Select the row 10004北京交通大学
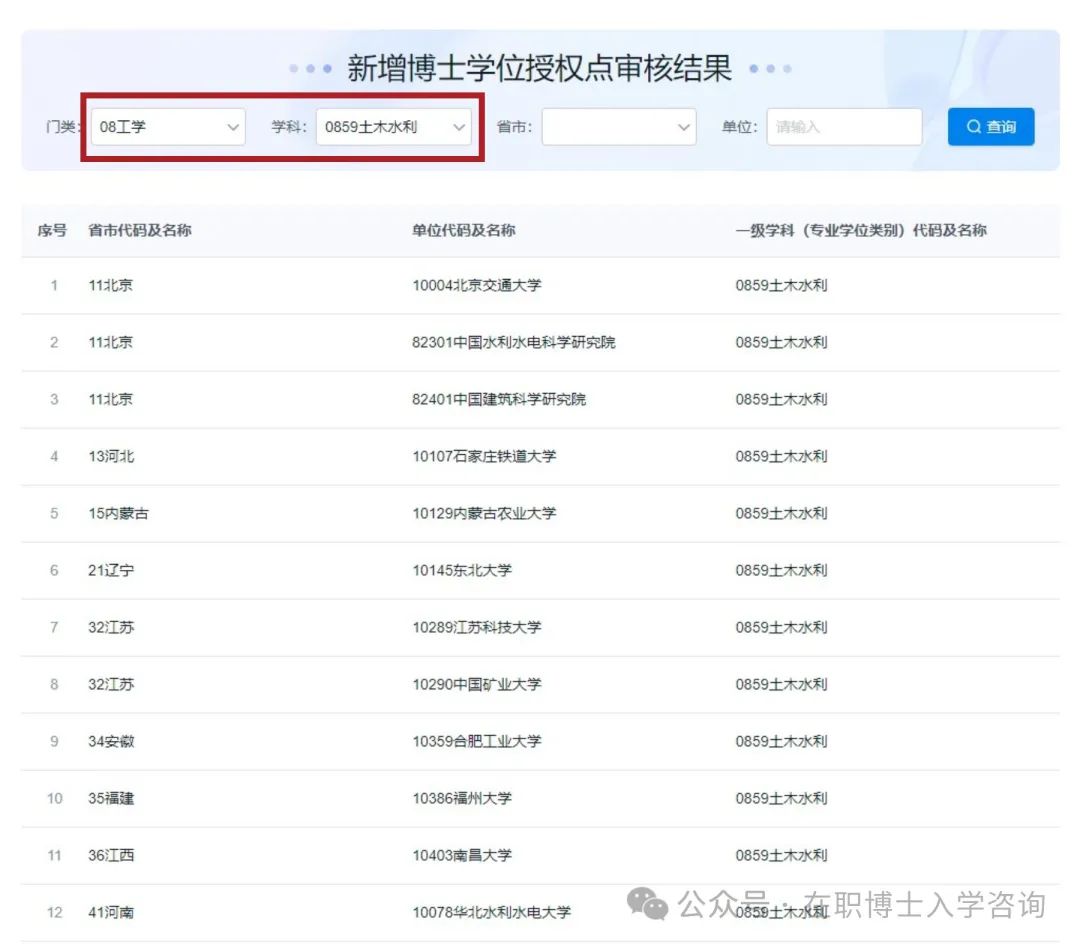This screenshot has height=948, width=1080. 477,285
